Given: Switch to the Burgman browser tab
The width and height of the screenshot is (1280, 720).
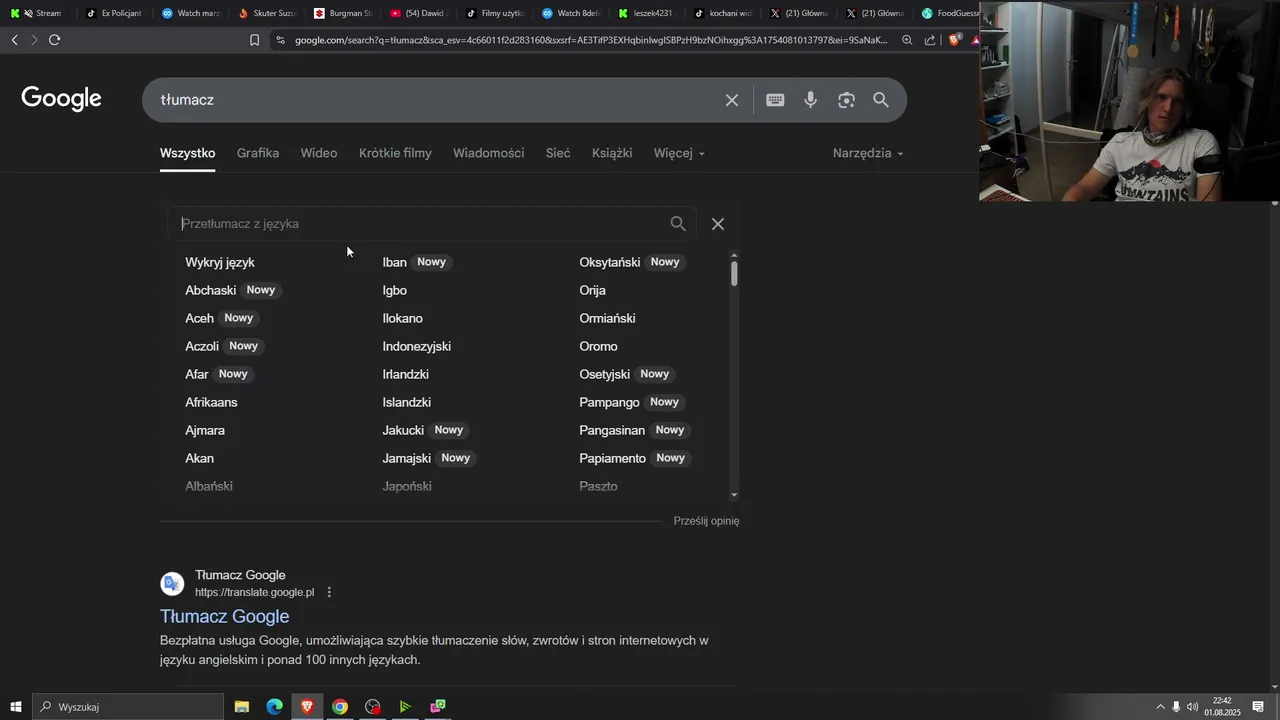Looking at the screenshot, I should coord(342,13).
